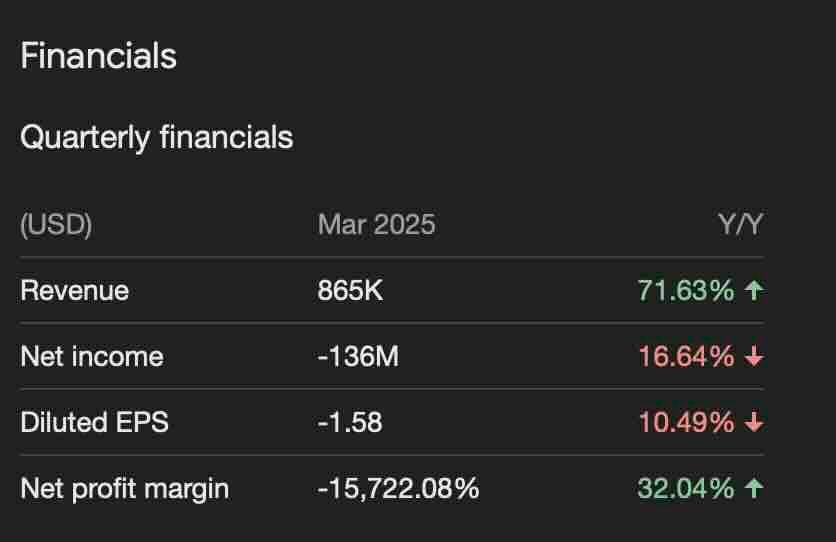The image size is (836, 542).
Task: Open the Net income row label
Action: coord(91,357)
